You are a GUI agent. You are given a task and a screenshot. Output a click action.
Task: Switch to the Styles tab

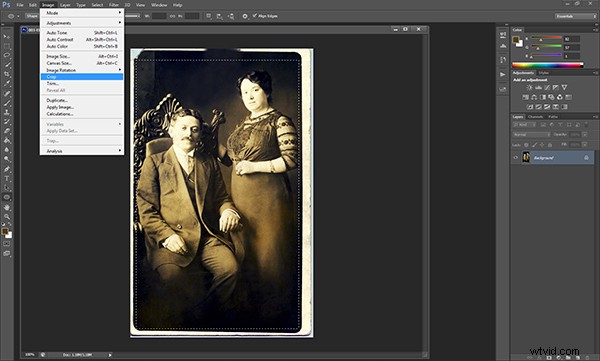pyautogui.click(x=544, y=73)
